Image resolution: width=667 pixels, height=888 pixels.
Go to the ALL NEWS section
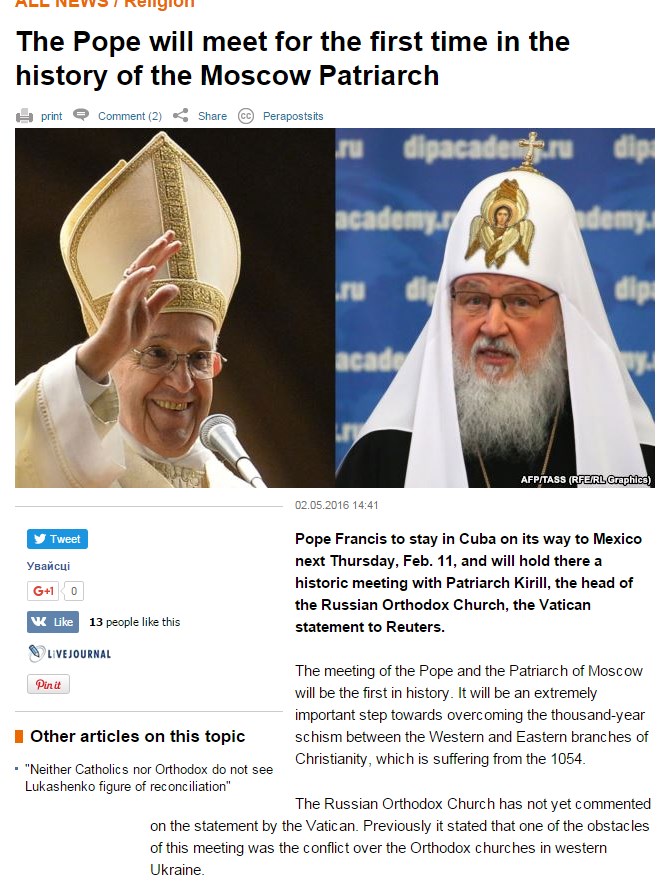point(62,3)
